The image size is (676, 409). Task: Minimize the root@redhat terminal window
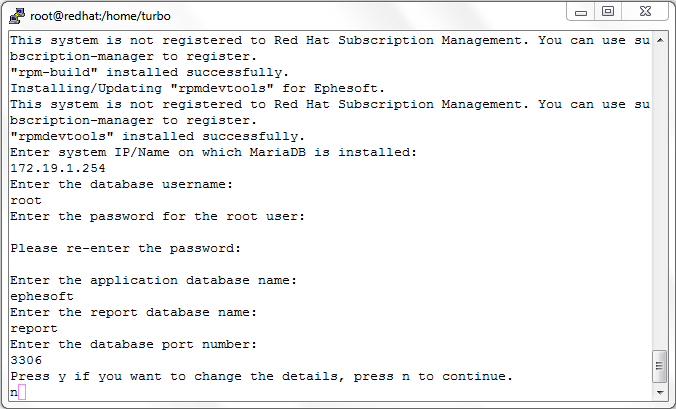click(580, 12)
